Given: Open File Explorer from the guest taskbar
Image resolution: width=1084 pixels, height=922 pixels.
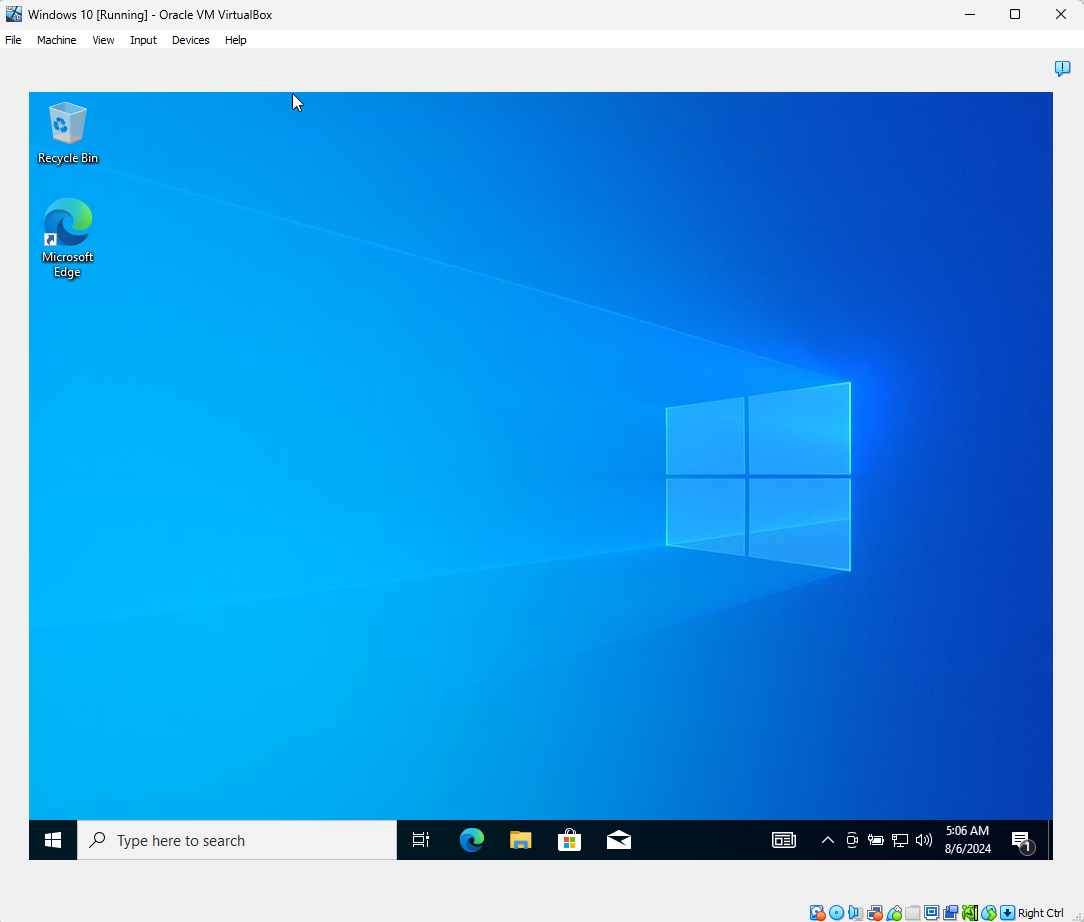Looking at the screenshot, I should (521, 840).
